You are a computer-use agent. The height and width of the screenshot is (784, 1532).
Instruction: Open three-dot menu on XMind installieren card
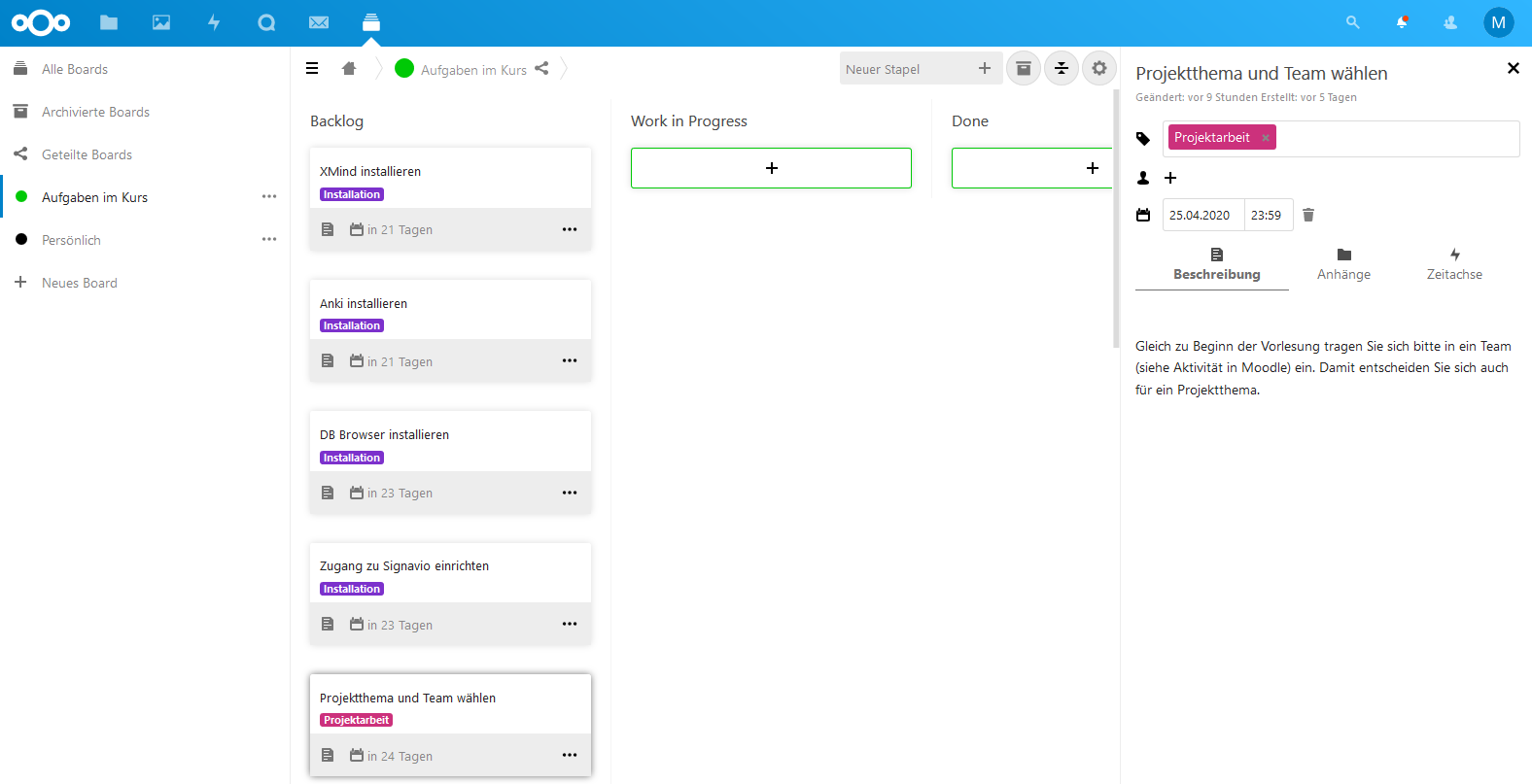click(570, 229)
